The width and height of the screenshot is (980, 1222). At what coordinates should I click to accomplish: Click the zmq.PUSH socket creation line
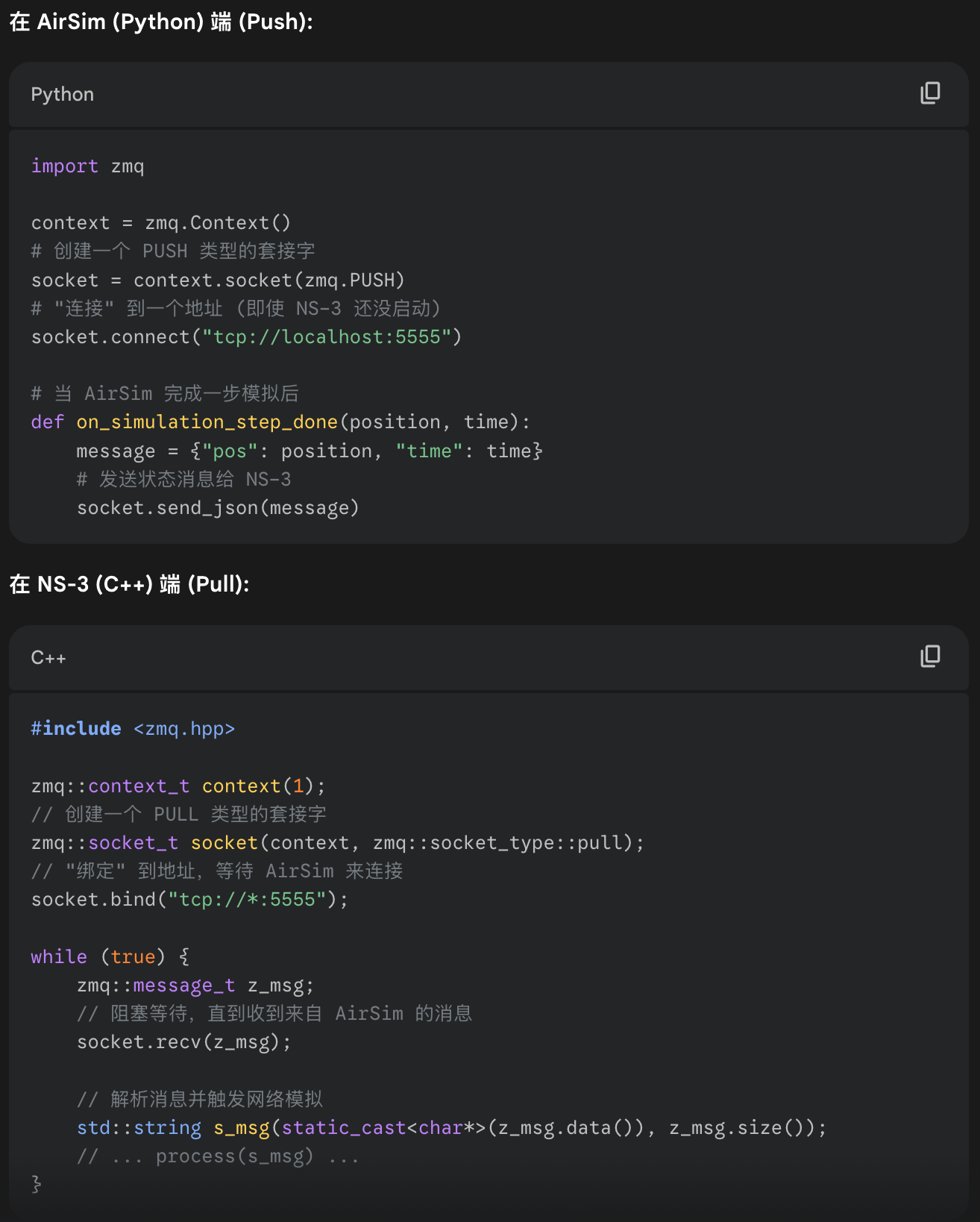tap(218, 281)
